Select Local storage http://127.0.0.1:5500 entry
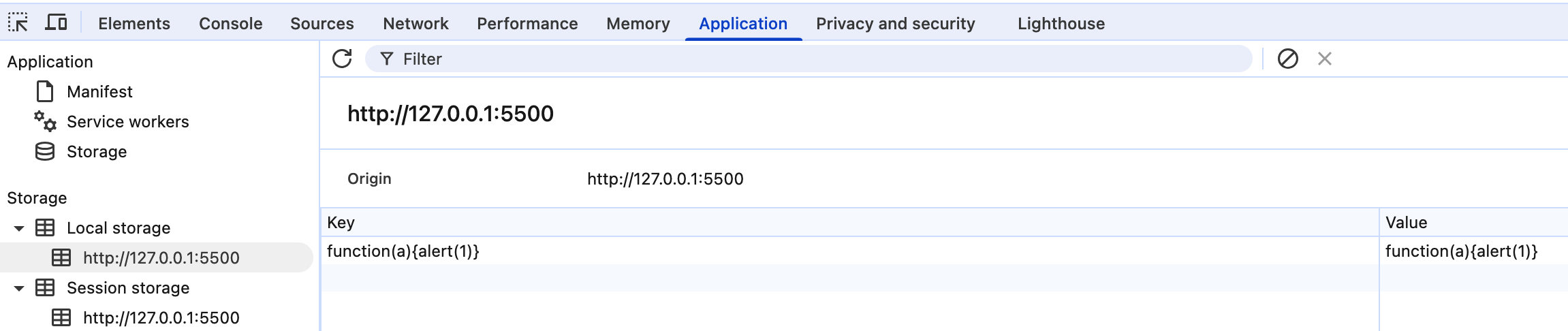The width and height of the screenshot is (1568, 331). pos(161,258)
